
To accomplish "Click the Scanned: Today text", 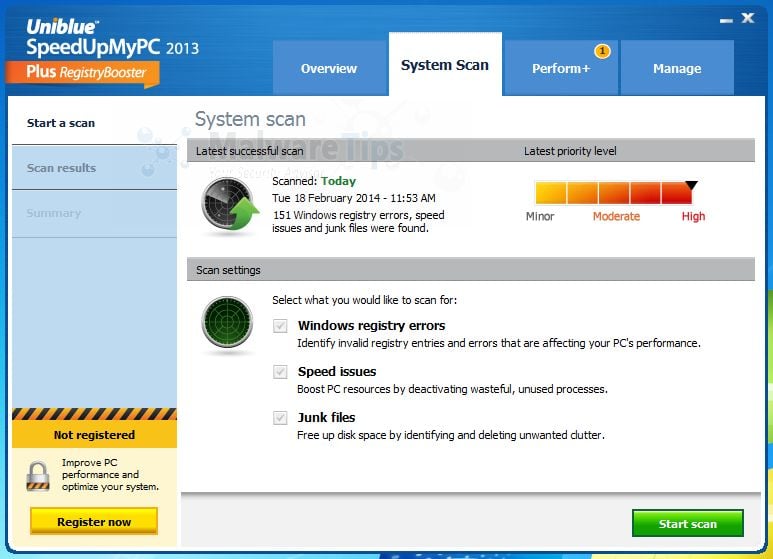I will click(x=314, y=181).
